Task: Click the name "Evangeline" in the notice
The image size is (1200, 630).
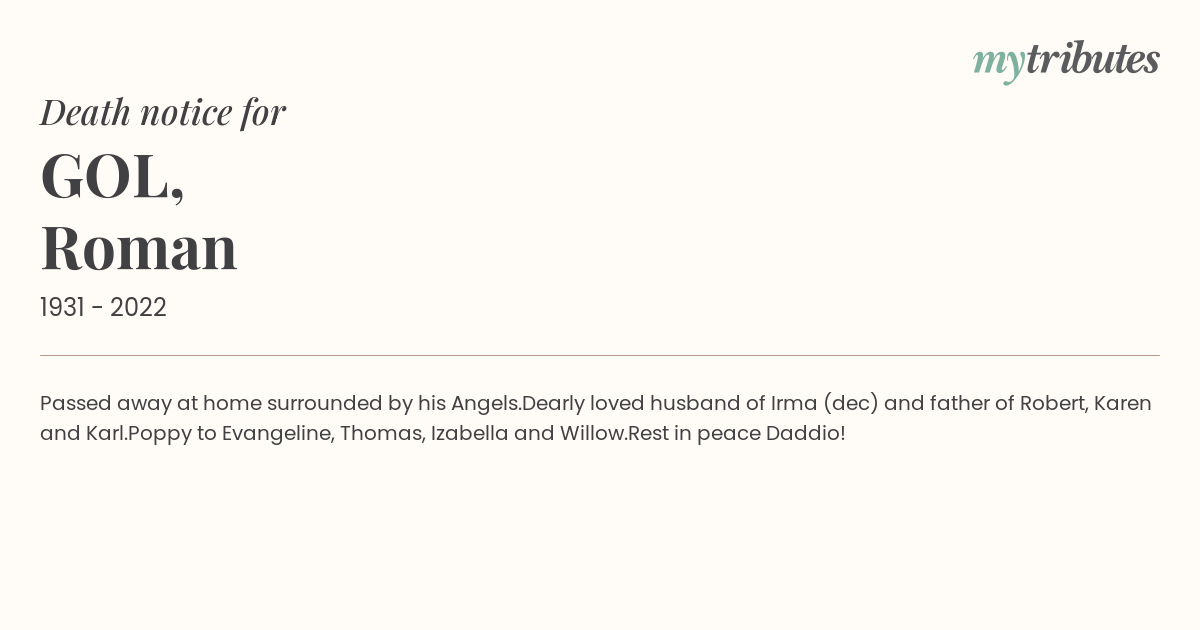Action: click(x=277, y=434)
